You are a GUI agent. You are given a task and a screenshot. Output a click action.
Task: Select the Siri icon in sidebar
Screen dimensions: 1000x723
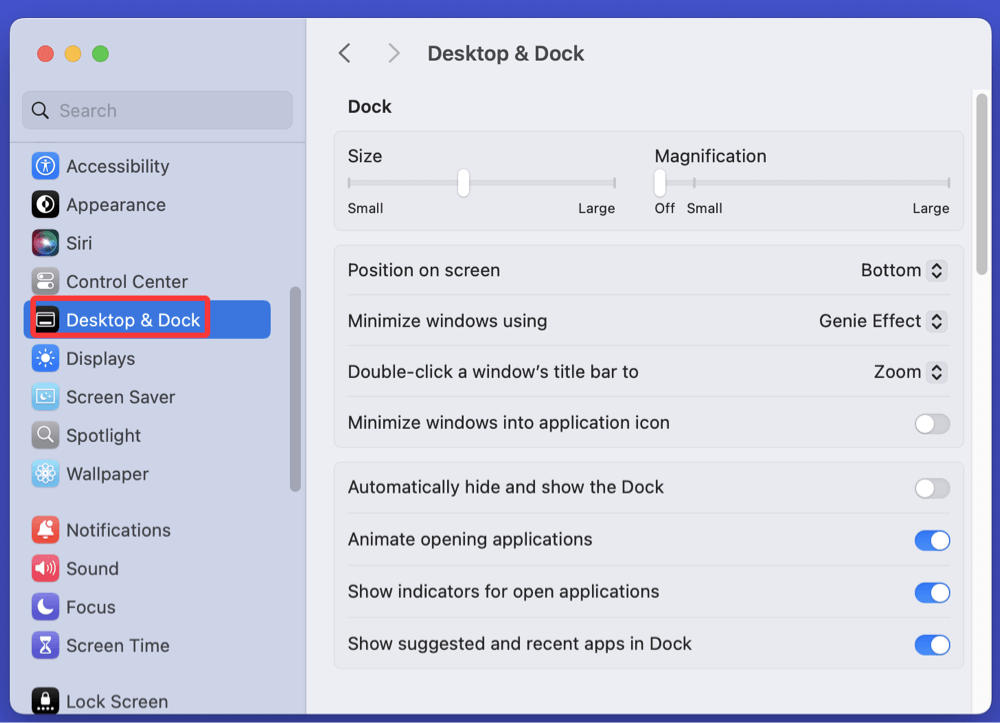click(45, 243)
